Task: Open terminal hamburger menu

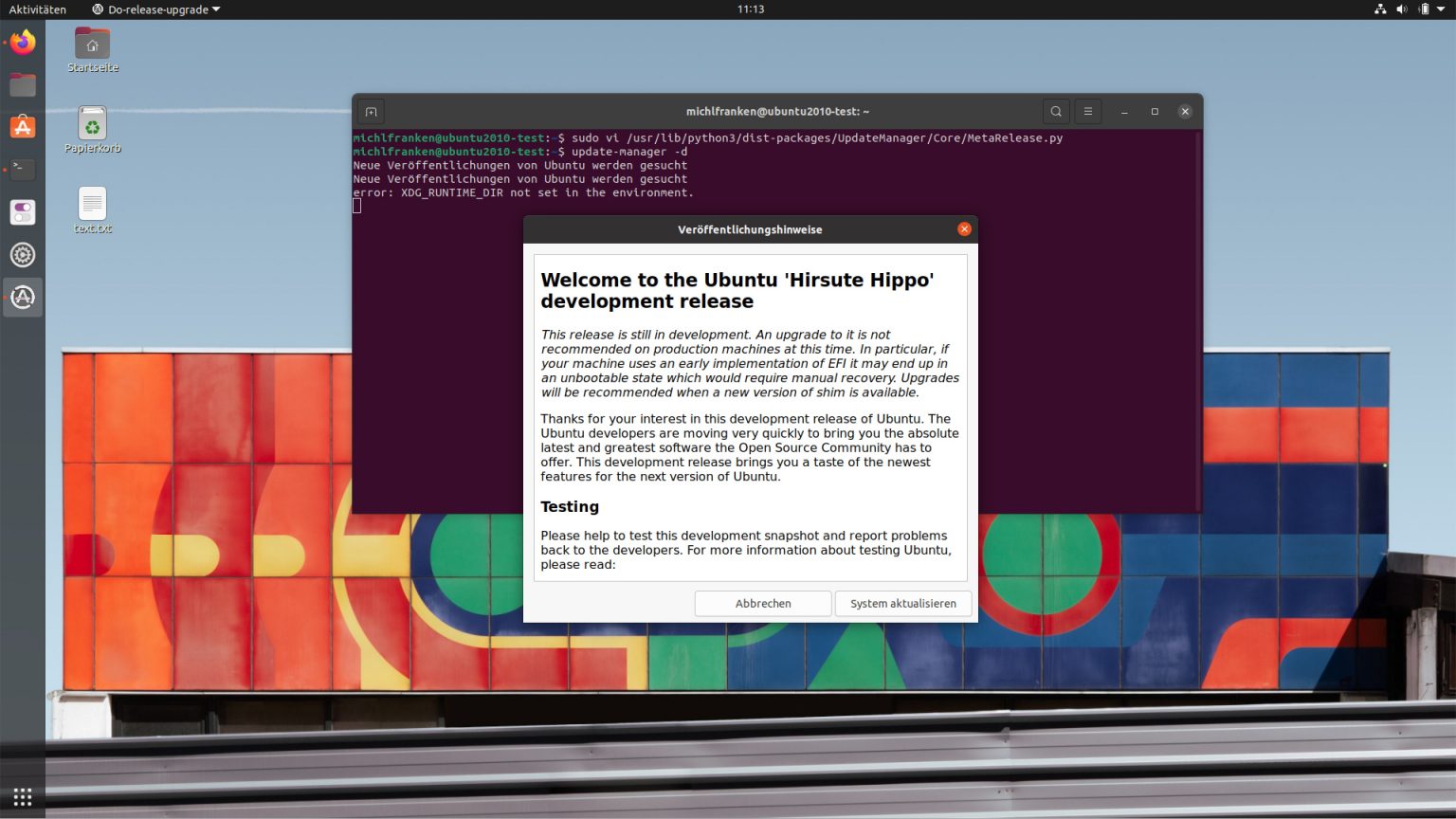Action: point(1088,112)
